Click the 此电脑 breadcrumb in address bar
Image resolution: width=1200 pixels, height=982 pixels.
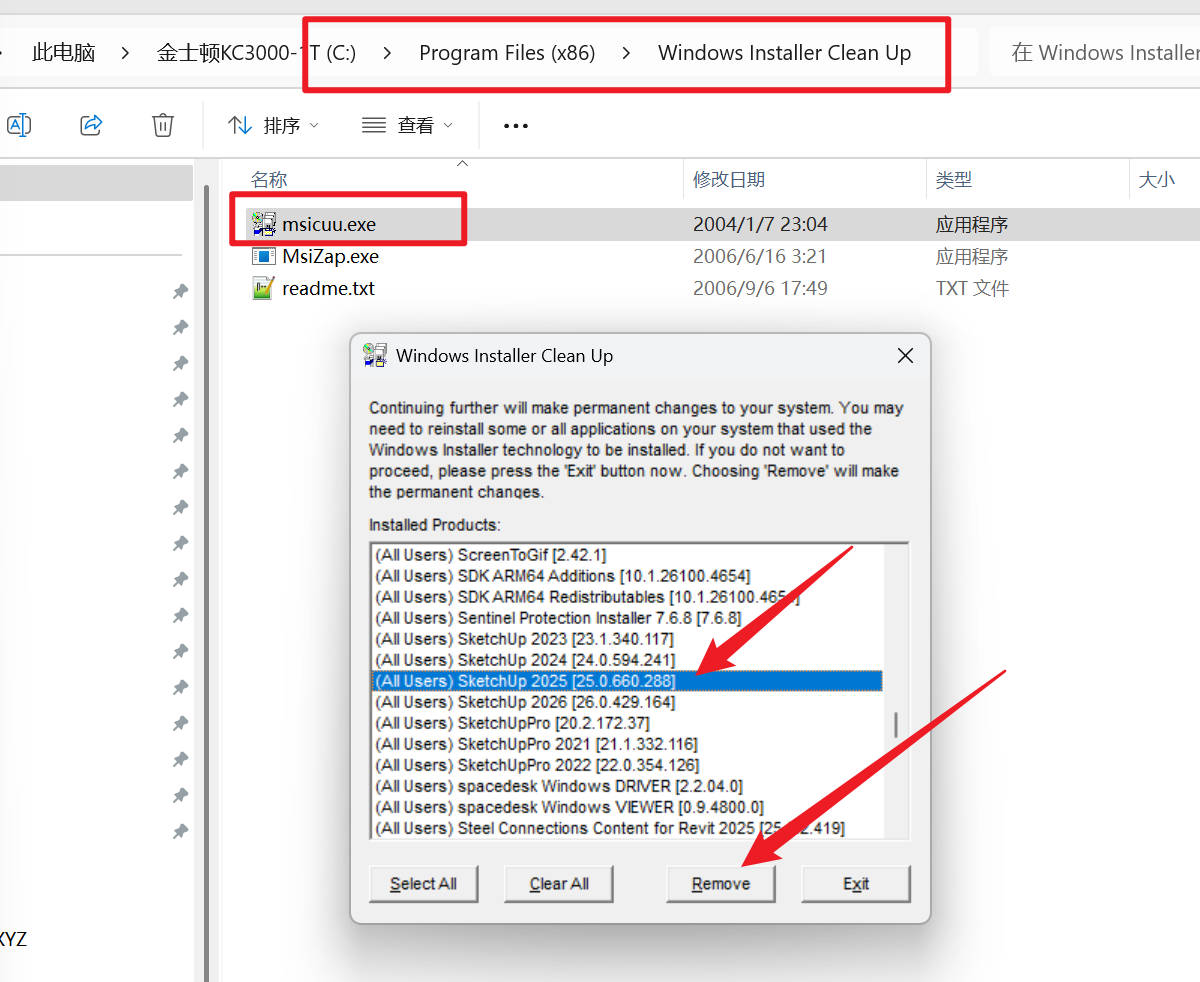tap(64, 53)
